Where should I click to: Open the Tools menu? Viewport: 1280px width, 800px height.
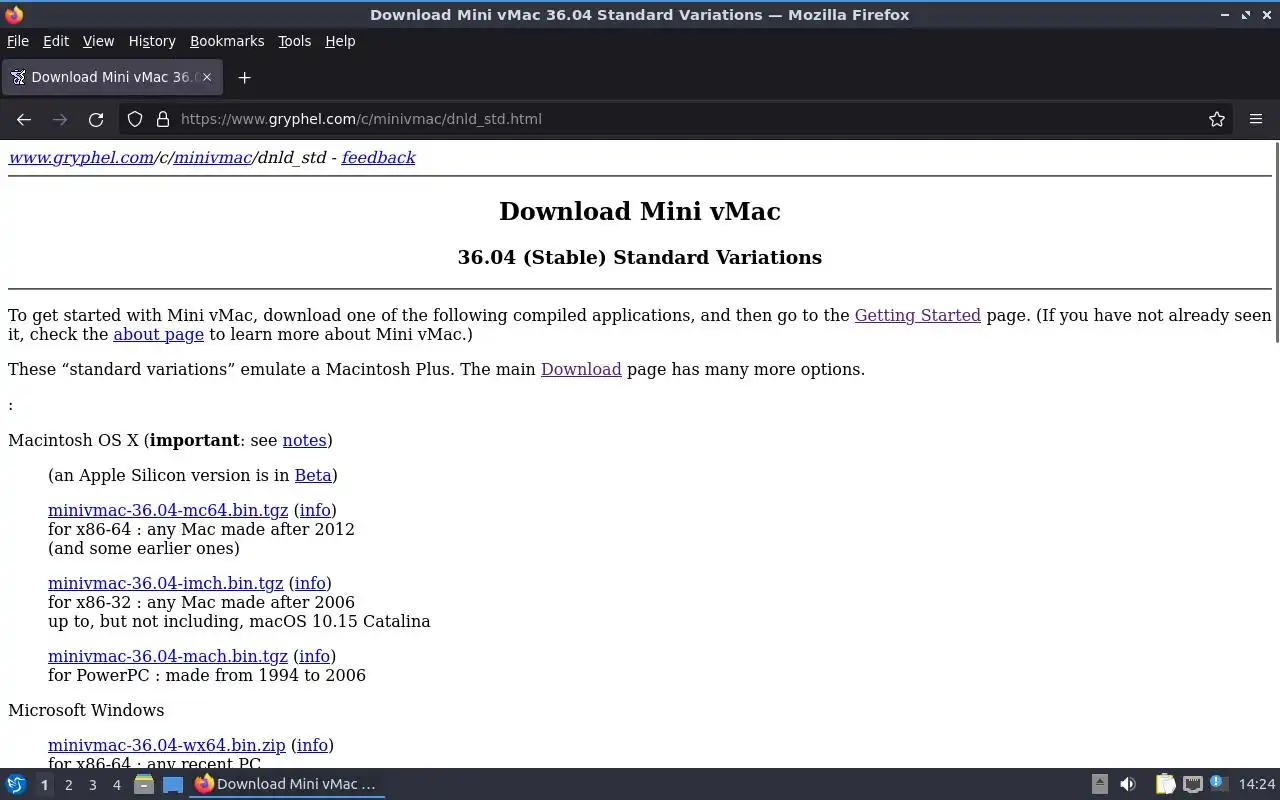(294, 41)
